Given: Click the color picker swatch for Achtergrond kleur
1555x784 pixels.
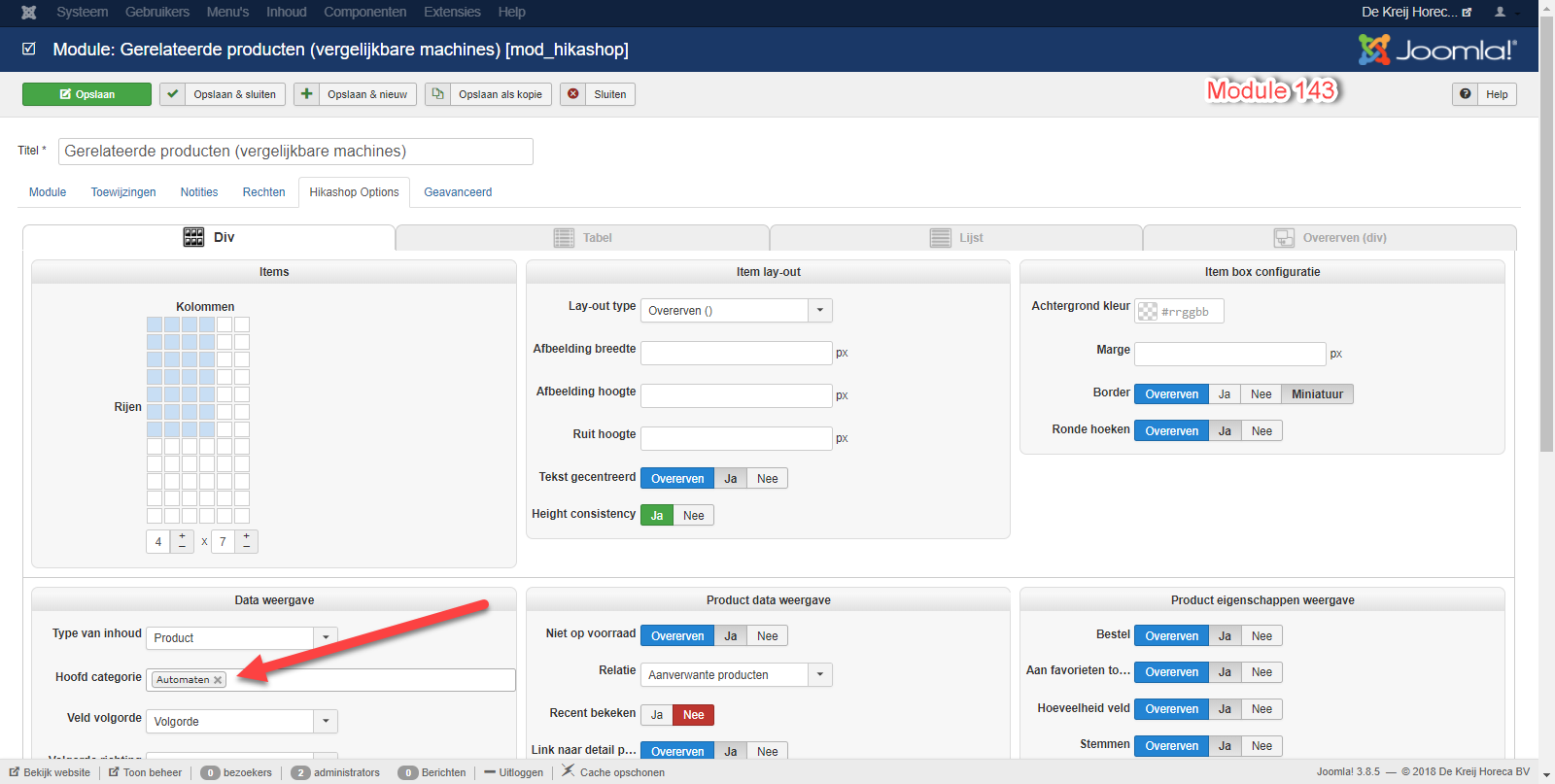Looking at the screenshot, I should click(x=1148, y=311).
